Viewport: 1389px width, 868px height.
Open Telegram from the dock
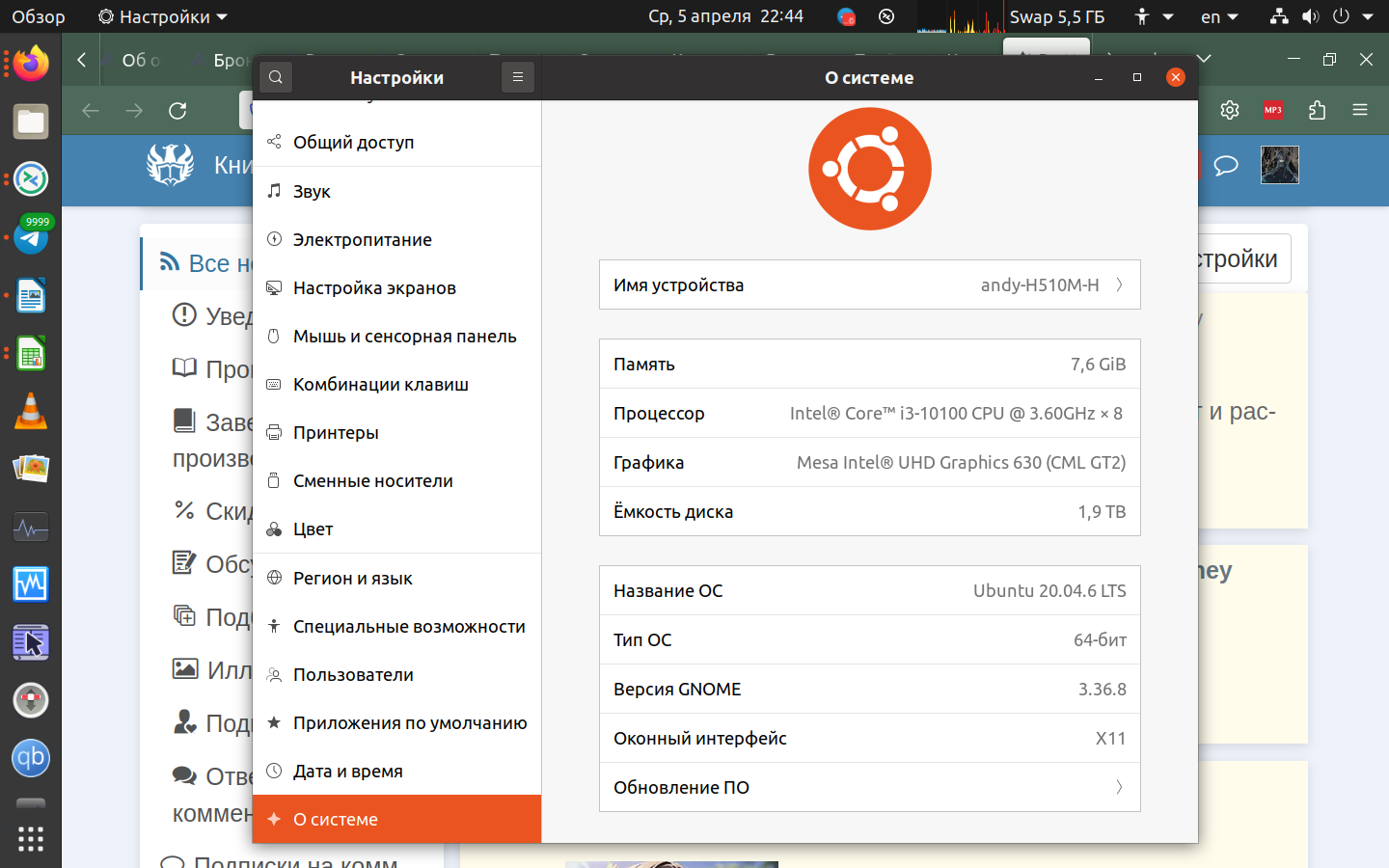click(31, 237)
